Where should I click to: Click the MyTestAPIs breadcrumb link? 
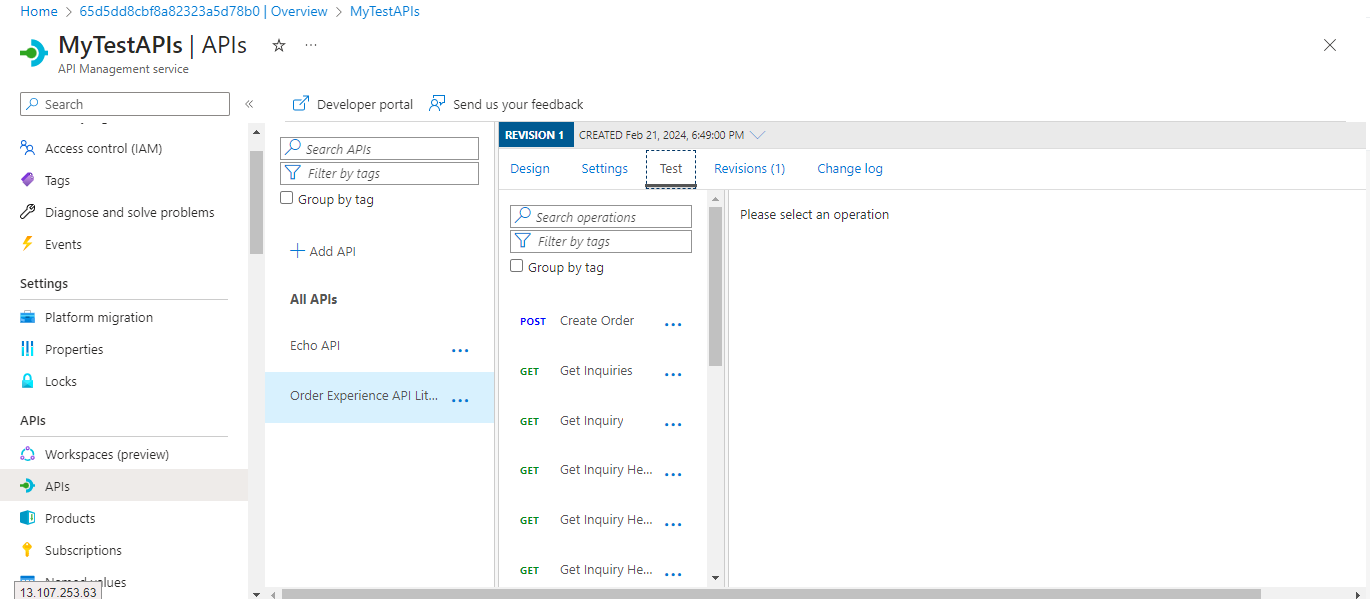(385, 11)
